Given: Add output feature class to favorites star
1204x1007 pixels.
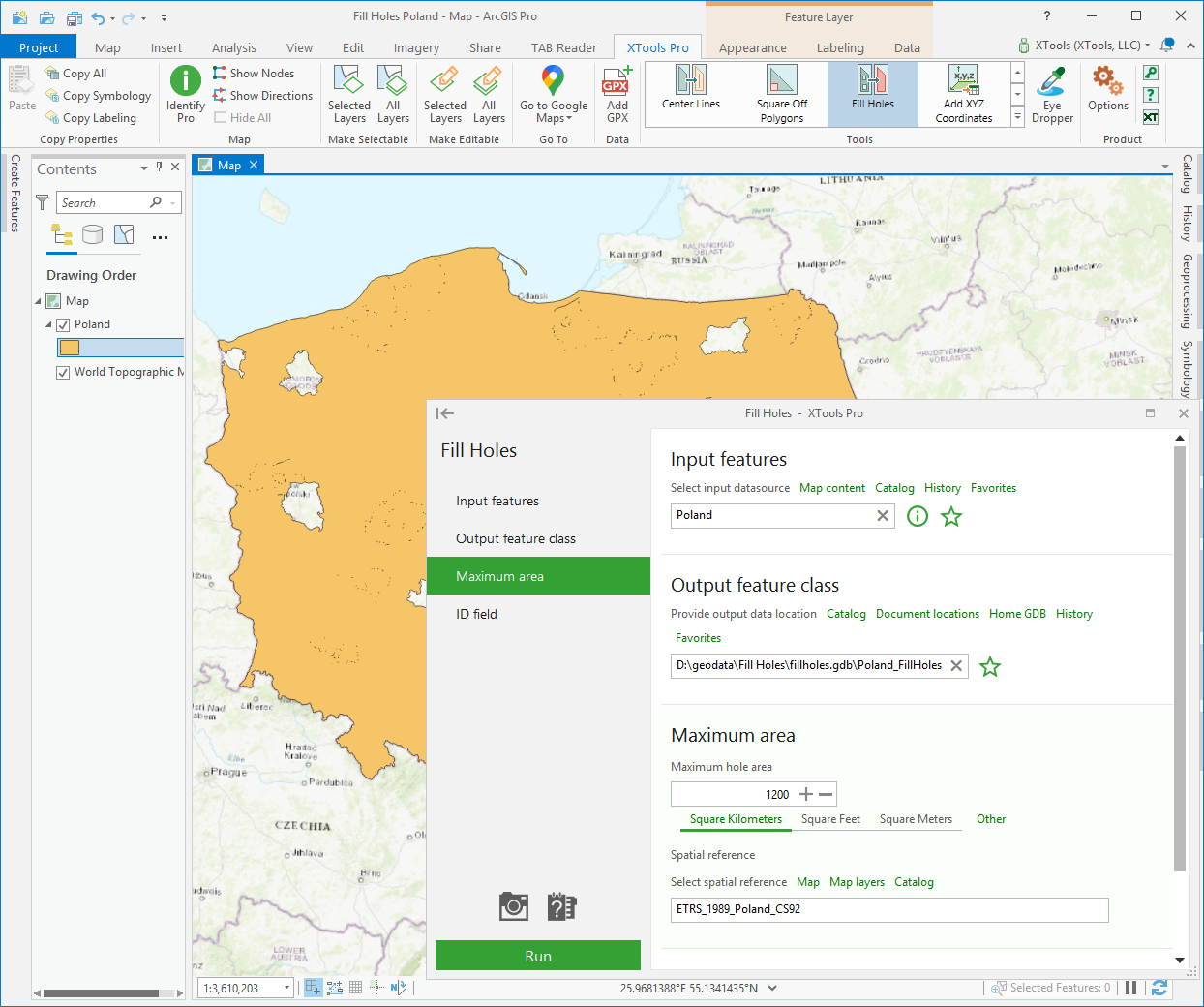Looking at the screenshot, I should pyautogui.click(x=990, y=666).
